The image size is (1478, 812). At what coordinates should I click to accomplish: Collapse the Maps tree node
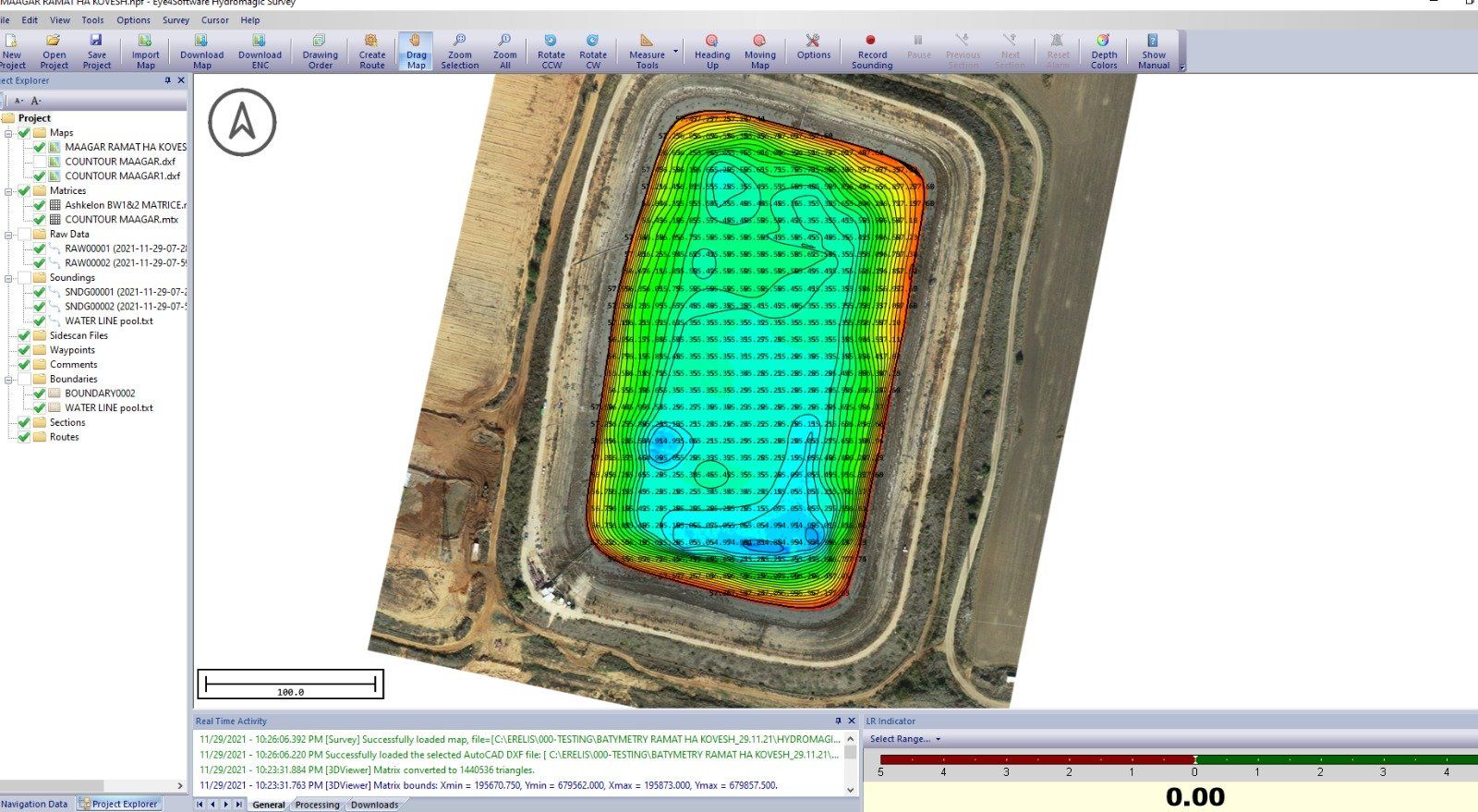[x=9, y=133]
